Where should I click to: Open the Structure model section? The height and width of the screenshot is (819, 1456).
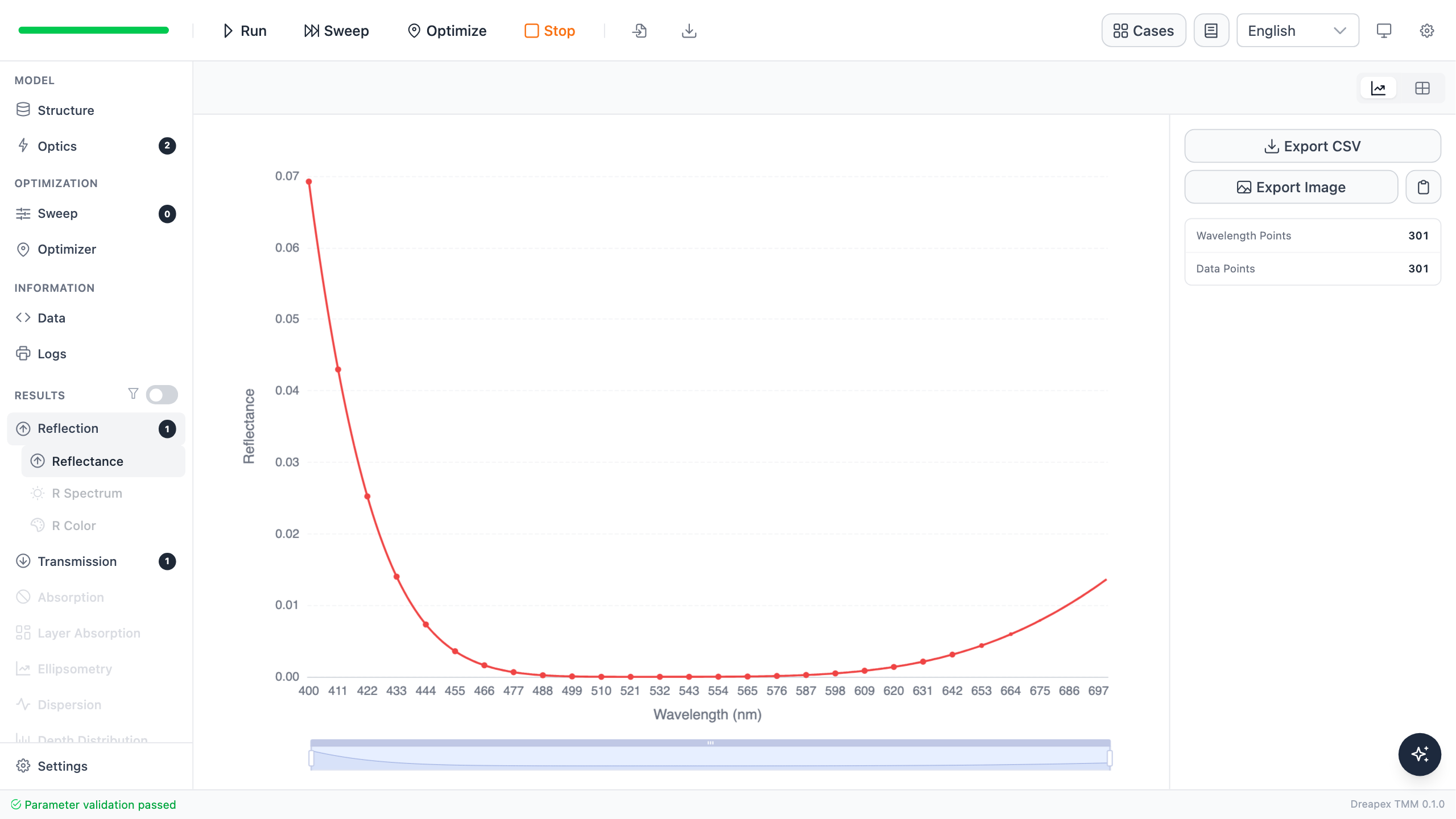pyautogui.click(x=96, y=110)
